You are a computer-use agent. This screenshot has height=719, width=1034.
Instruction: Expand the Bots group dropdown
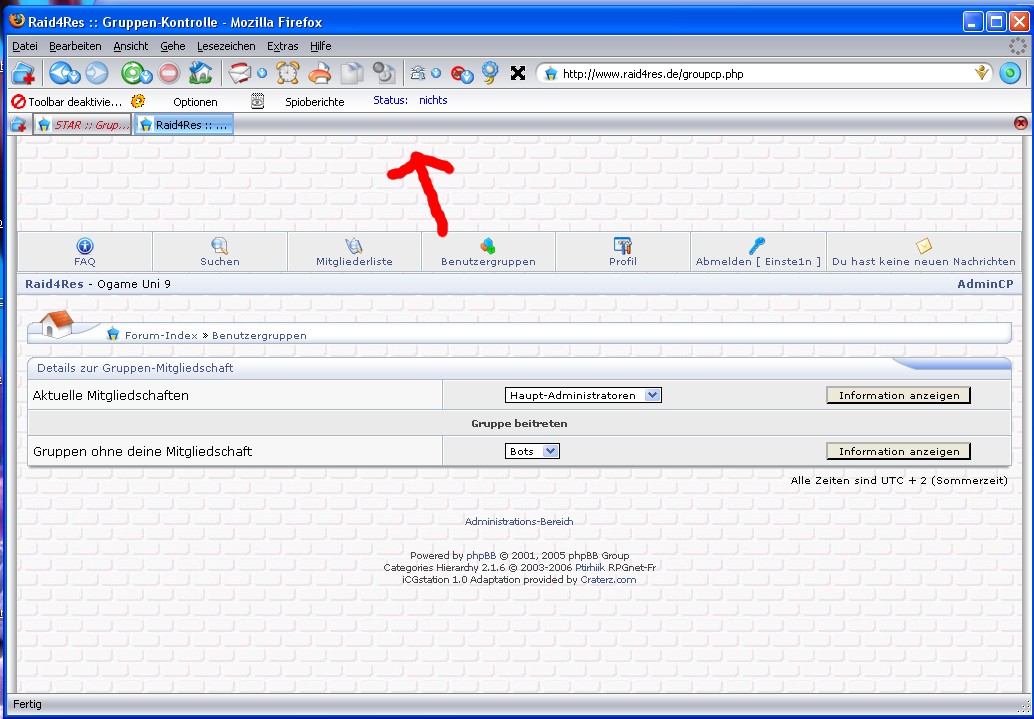(x=550, y=451)
